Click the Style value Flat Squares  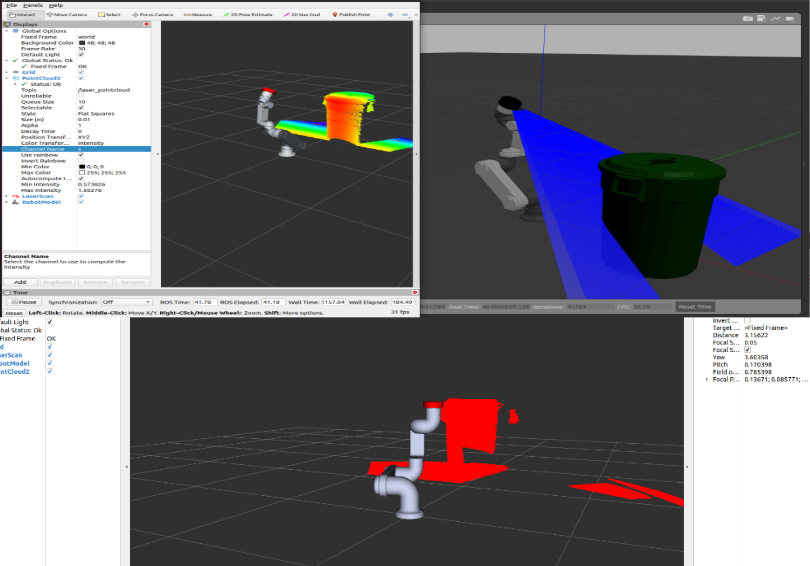(x=96, y=114)
